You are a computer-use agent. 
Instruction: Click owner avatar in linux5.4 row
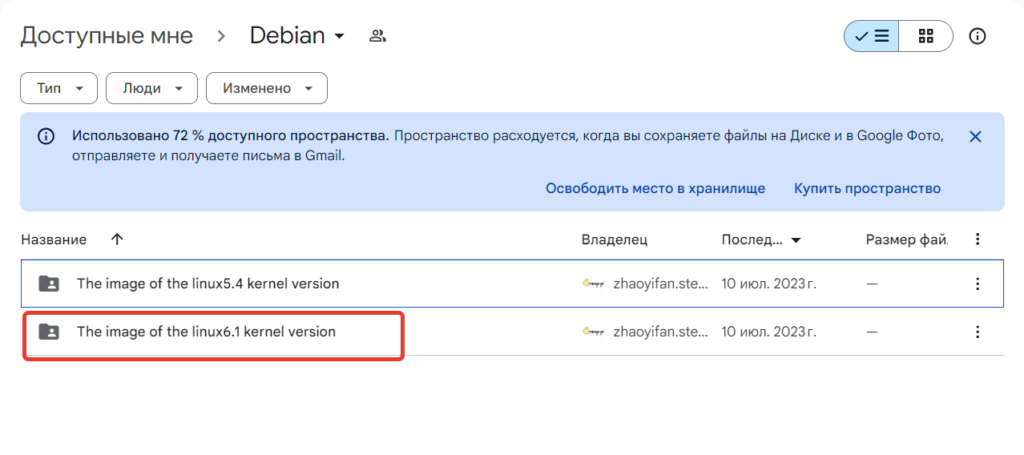click(592, 284)
